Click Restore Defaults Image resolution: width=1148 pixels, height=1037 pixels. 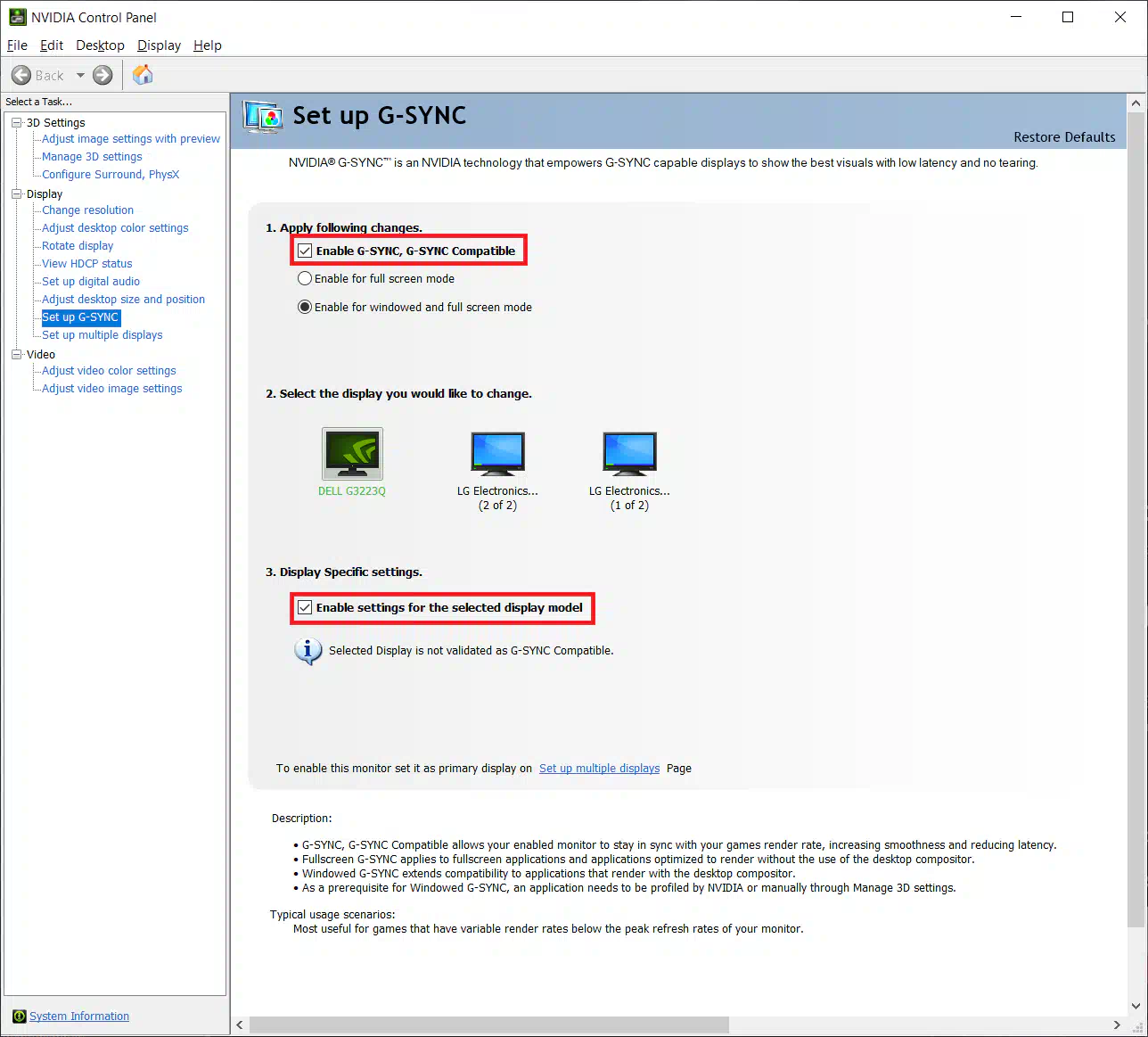click(x=1064, y=137)
